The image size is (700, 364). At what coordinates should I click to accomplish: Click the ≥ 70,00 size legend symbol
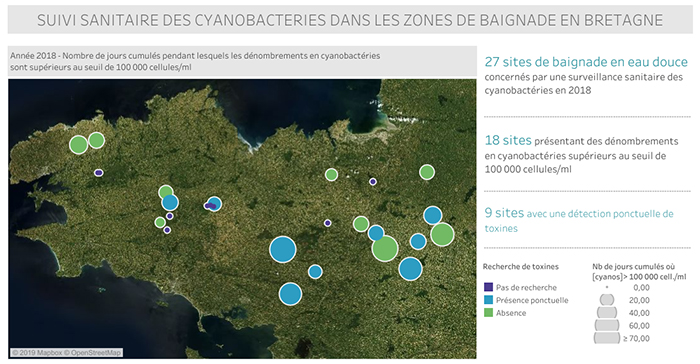607,338
